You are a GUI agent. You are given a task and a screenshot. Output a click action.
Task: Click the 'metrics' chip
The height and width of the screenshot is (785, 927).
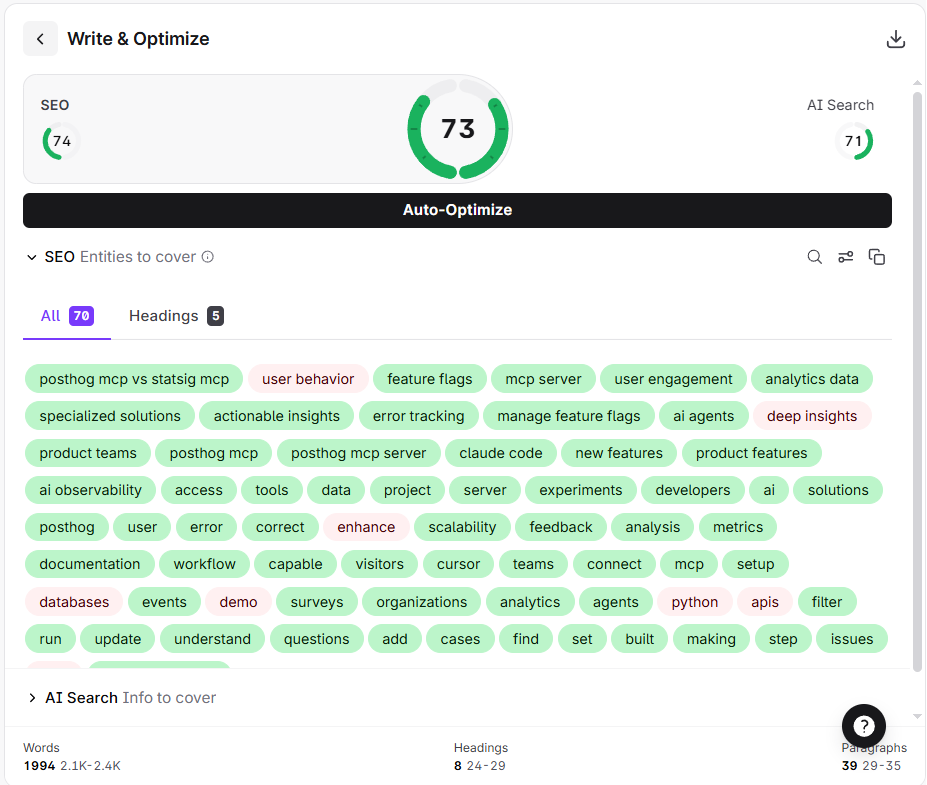[738, 527]
